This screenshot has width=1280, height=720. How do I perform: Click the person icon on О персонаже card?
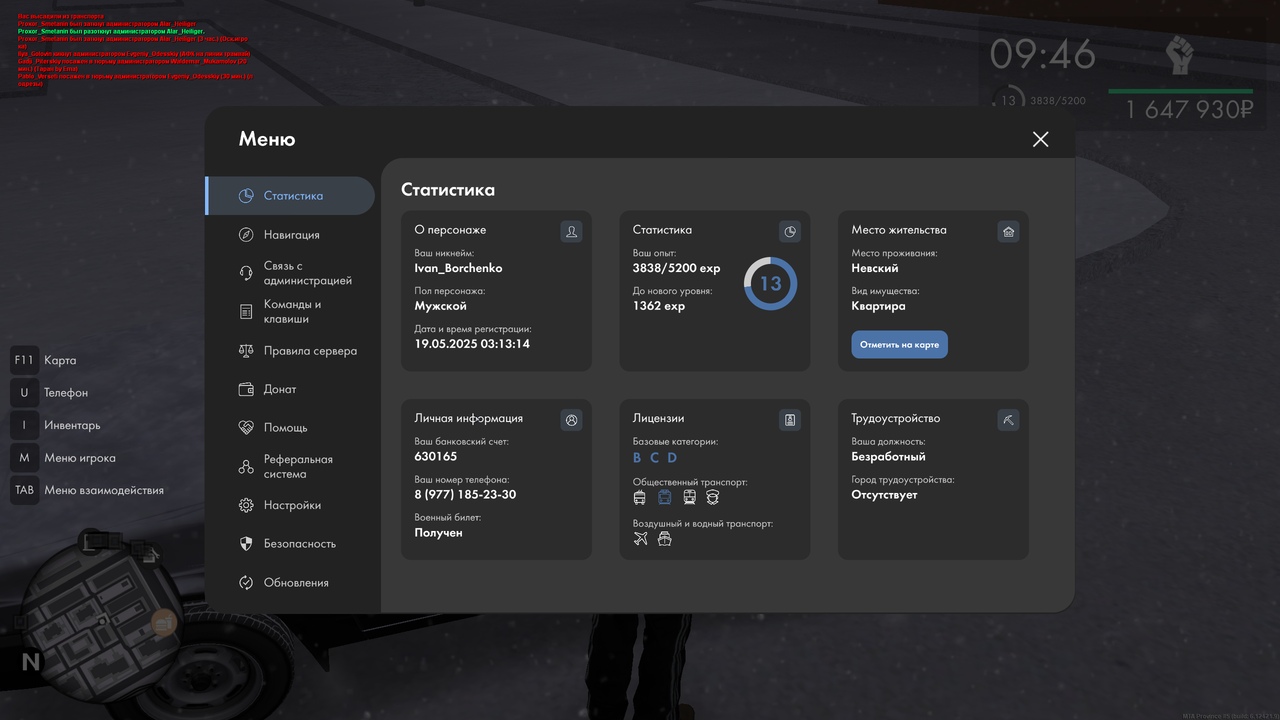[x=571, y=232]
